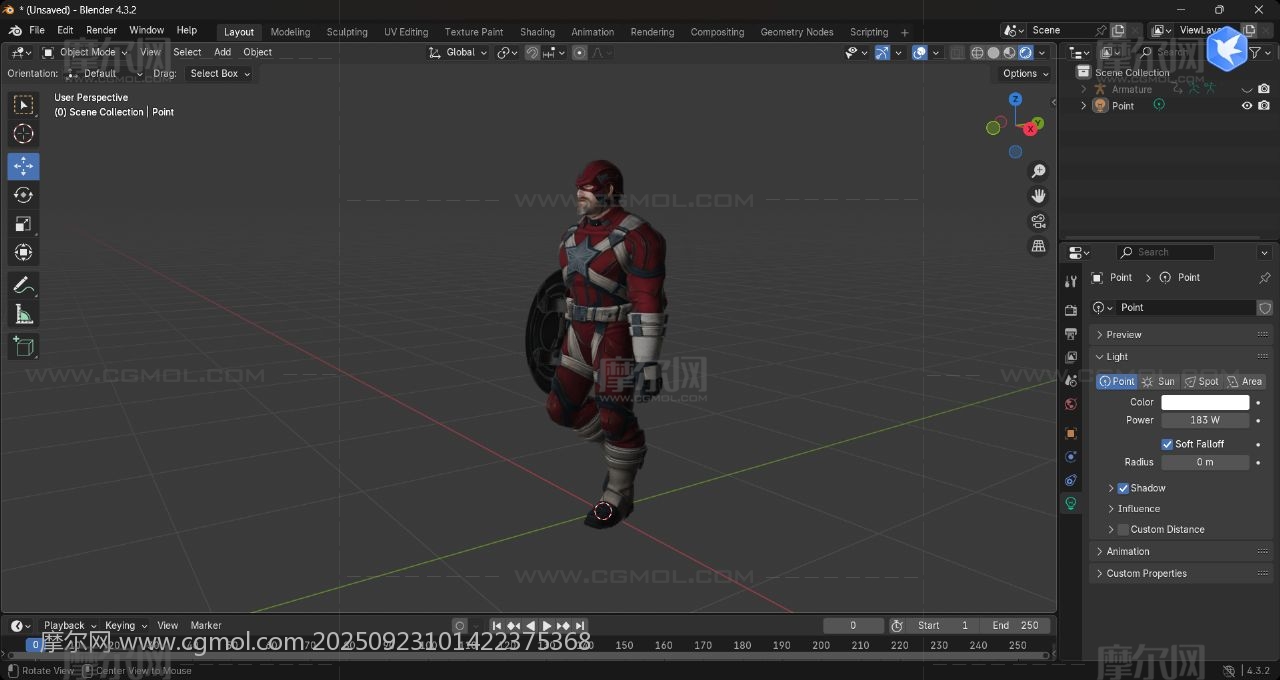1280x680 pixels.
Task: Choose the Annotate tool
Action: (24, 285)
